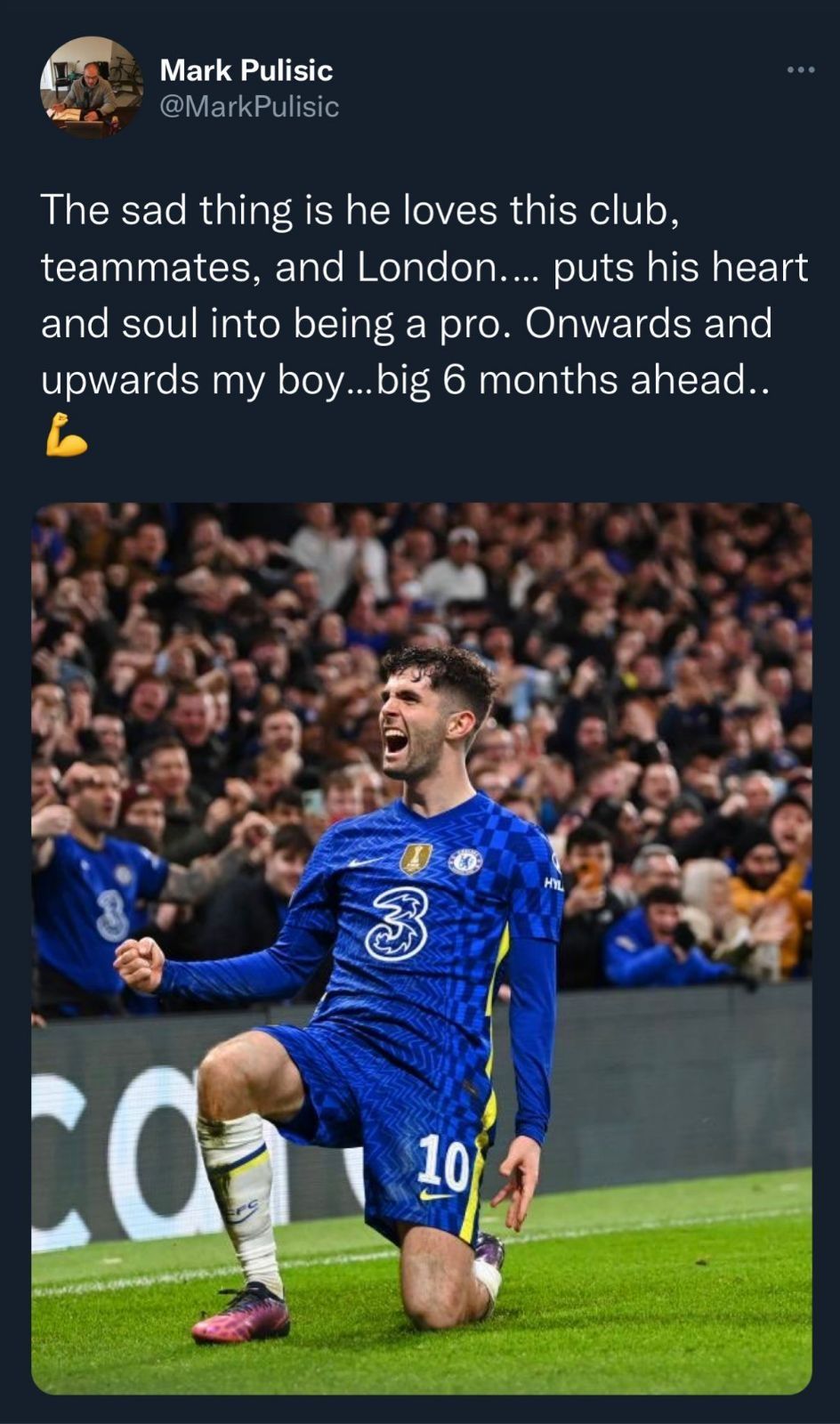Click the @MarkPulisic handle
The image size is (840, 1424).
(x=250, y=107)
